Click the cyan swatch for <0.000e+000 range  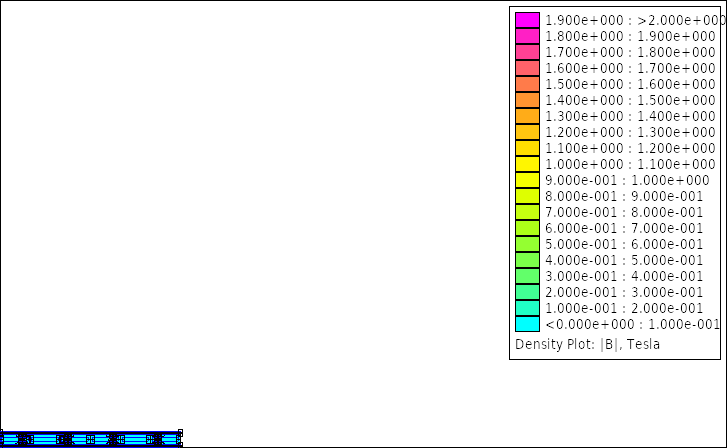point(527,324)
